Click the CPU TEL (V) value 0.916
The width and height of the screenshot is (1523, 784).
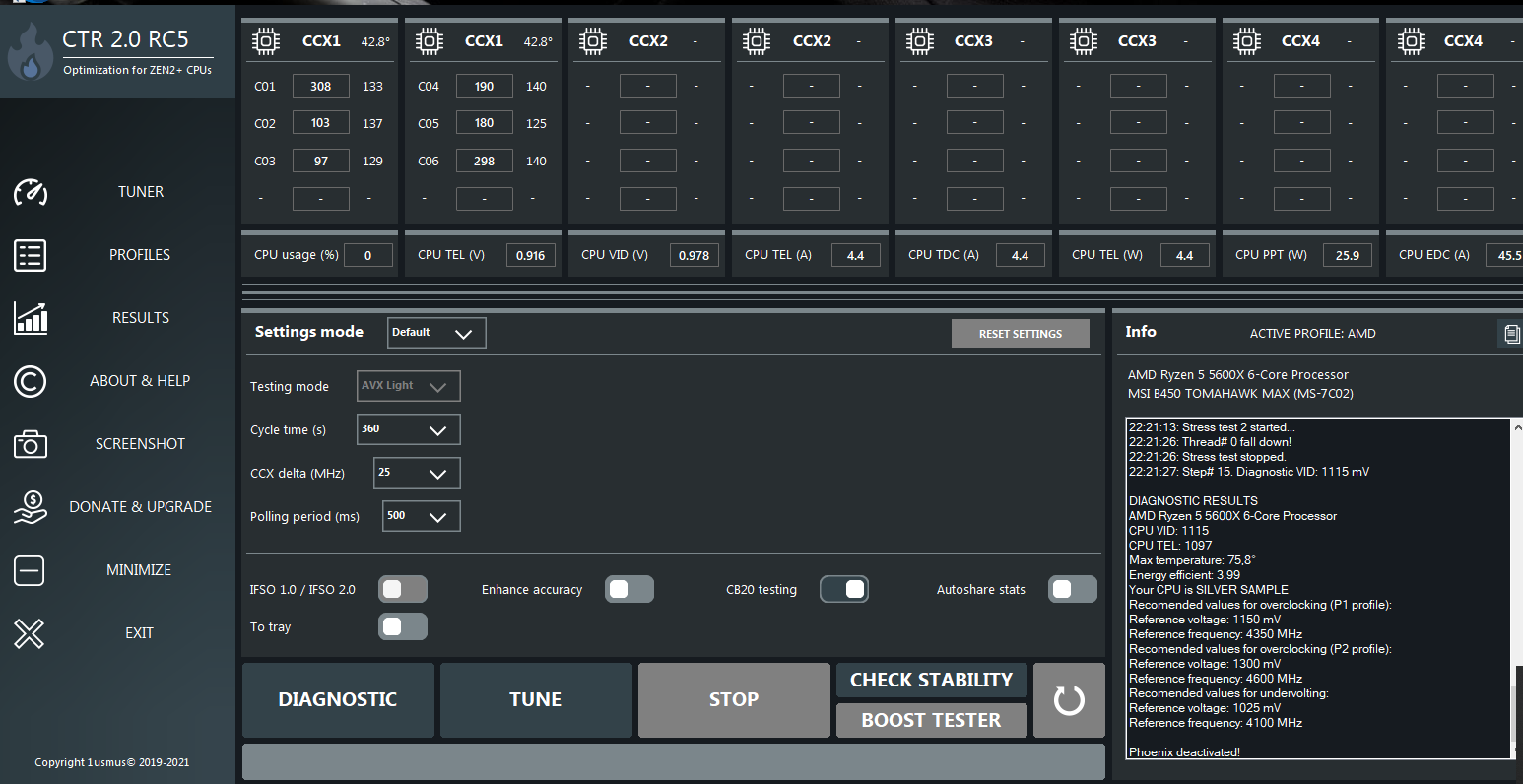[531, 255]
